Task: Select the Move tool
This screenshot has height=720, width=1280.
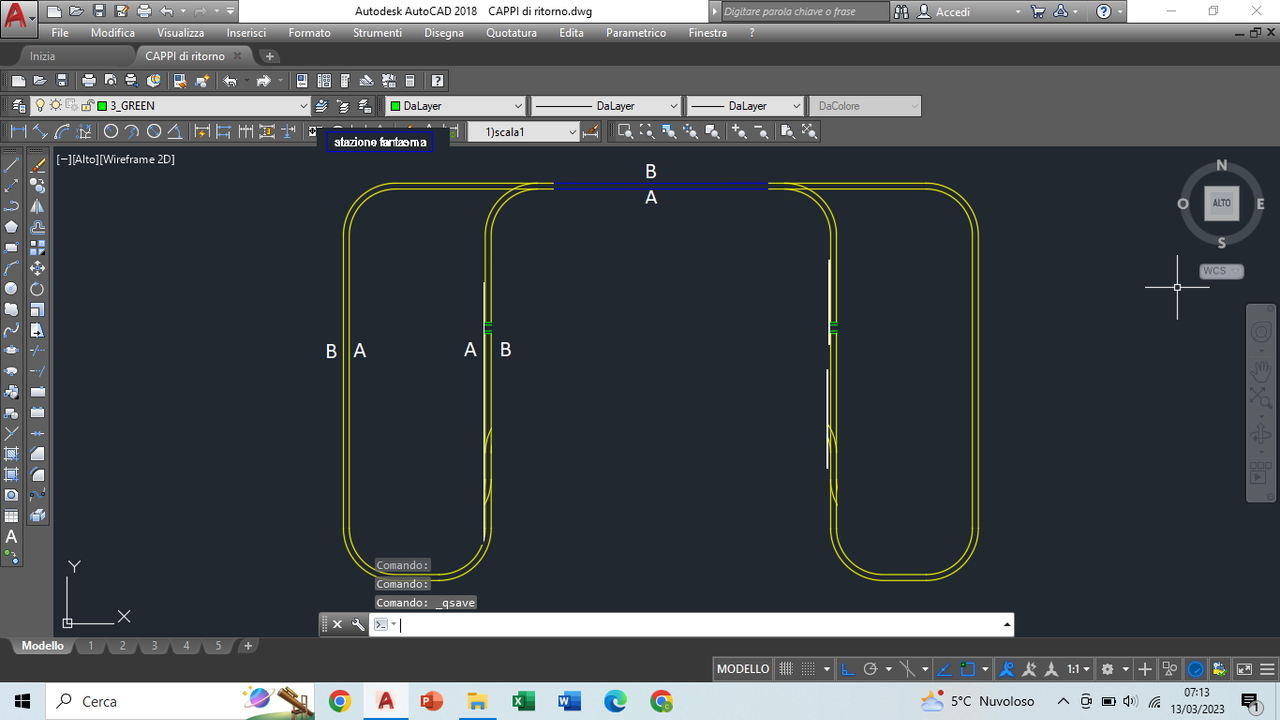Action: point(37,268)
